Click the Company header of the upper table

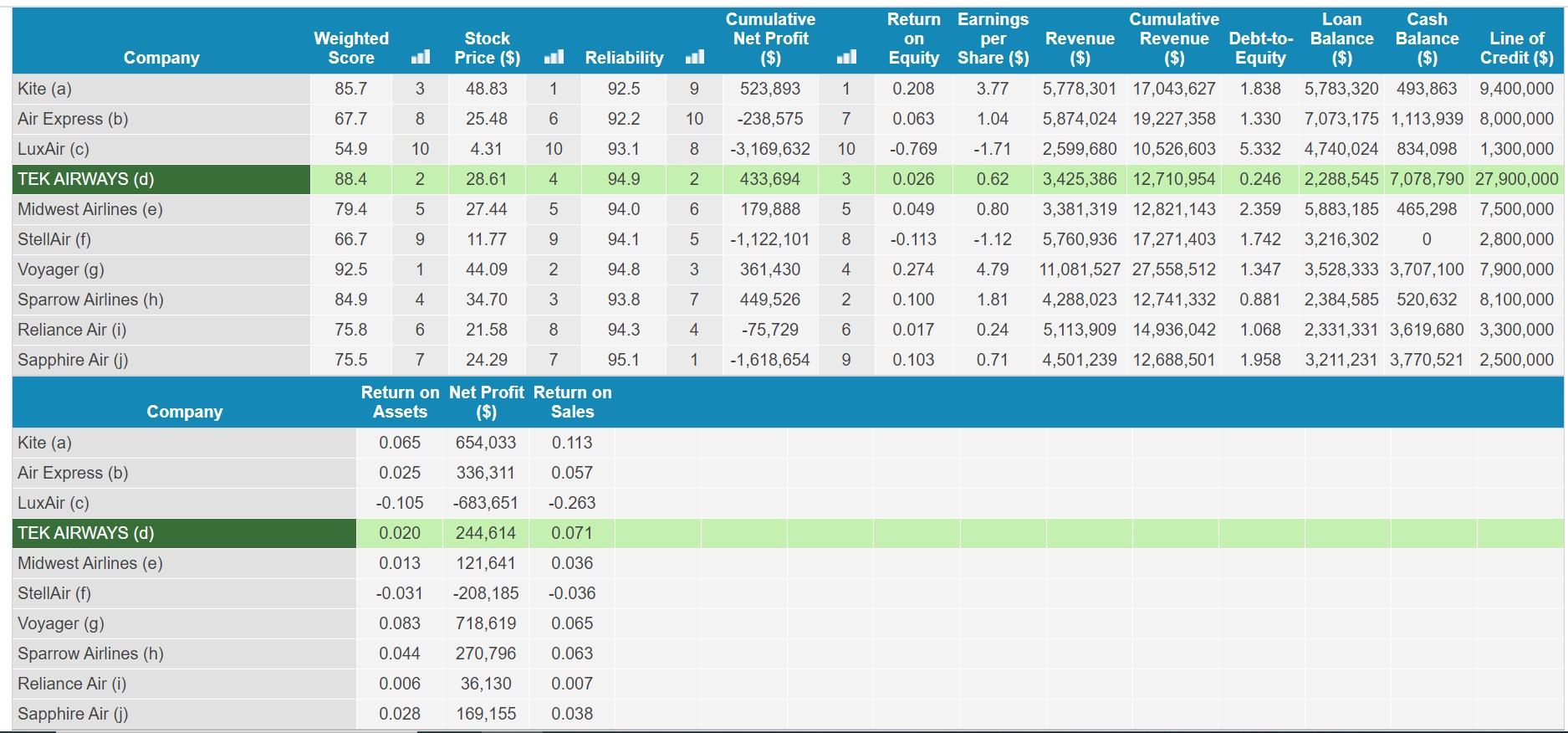pos(161,57)
